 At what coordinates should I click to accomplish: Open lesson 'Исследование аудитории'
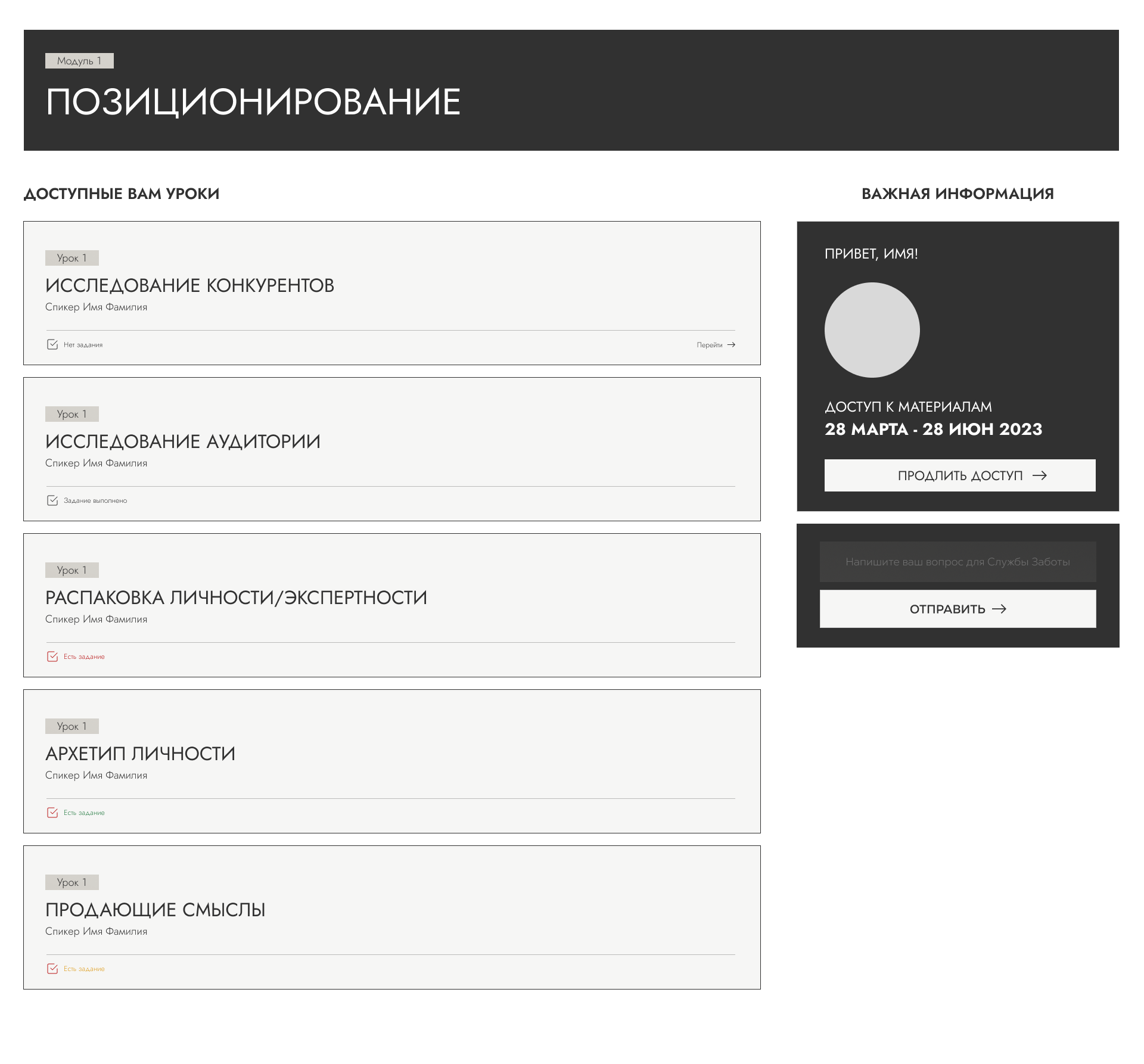[183, 441]
